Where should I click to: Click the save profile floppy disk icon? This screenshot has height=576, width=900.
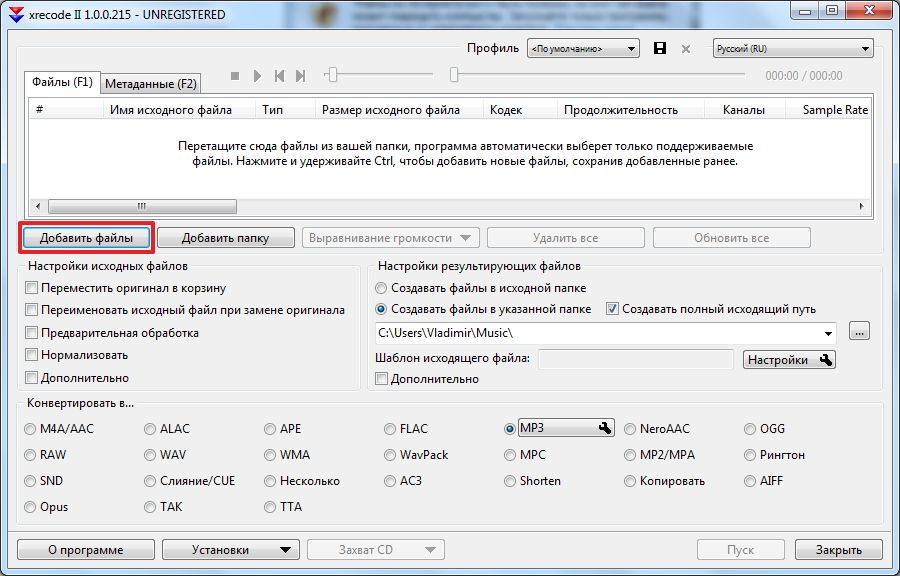(x=660, y=48)
